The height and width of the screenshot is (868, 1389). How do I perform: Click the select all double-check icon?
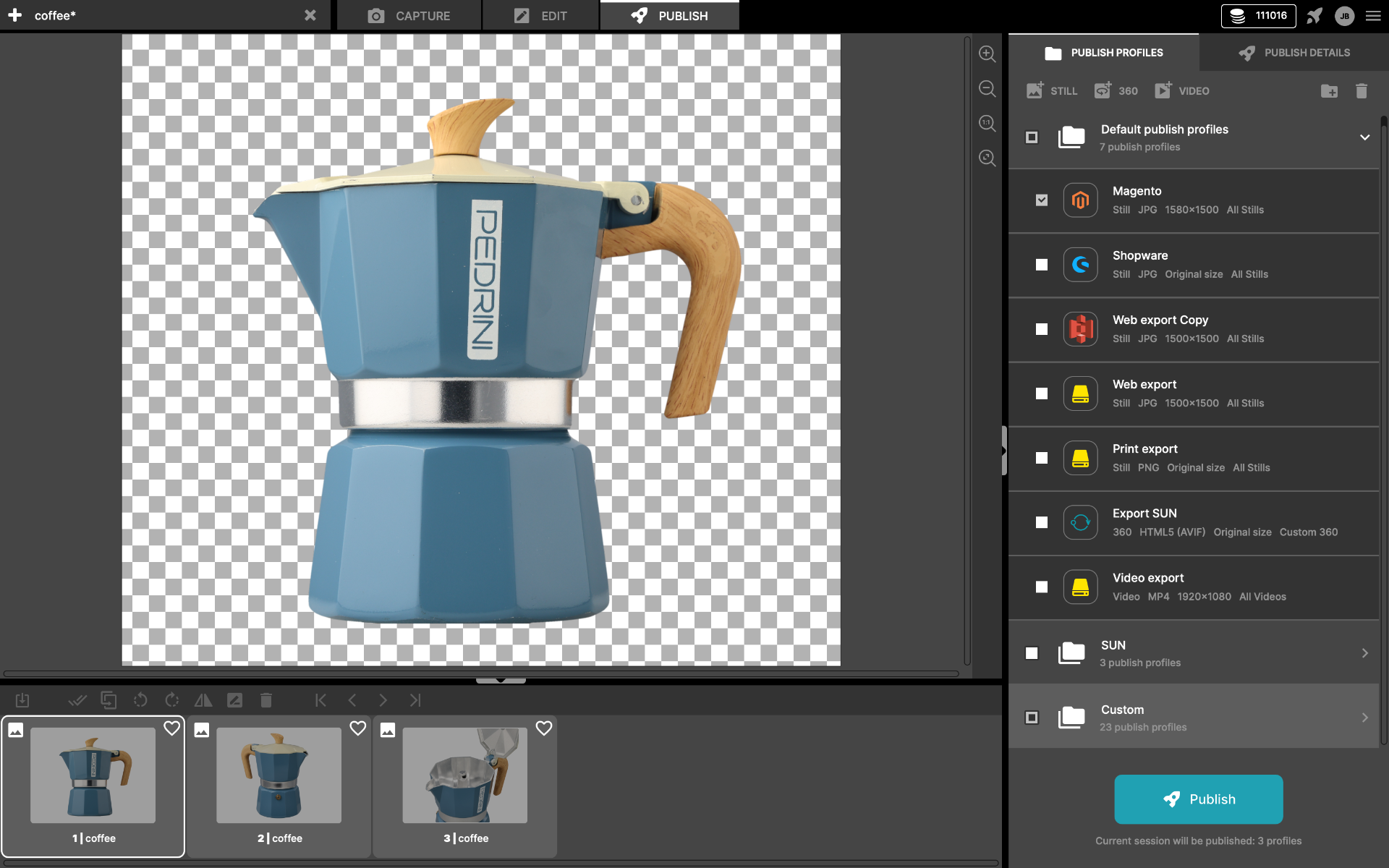point(77,700)
